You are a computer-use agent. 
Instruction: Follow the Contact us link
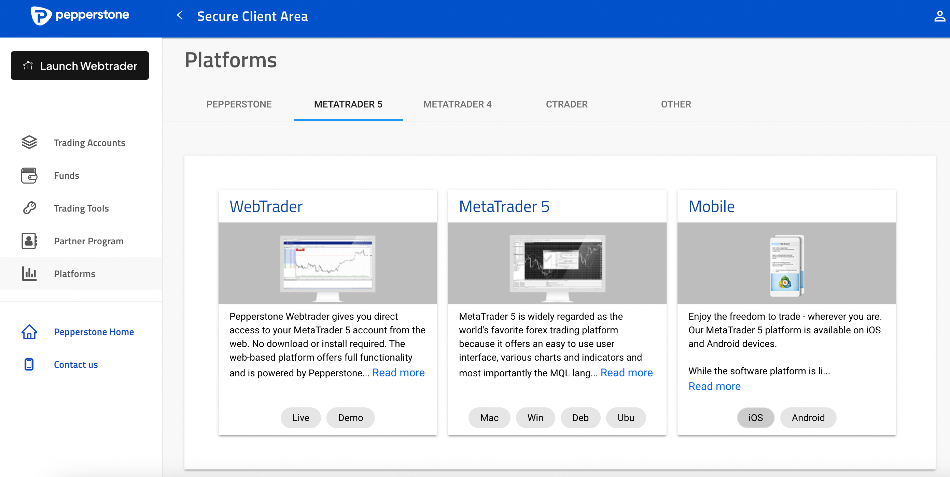(x=76, y=365)
